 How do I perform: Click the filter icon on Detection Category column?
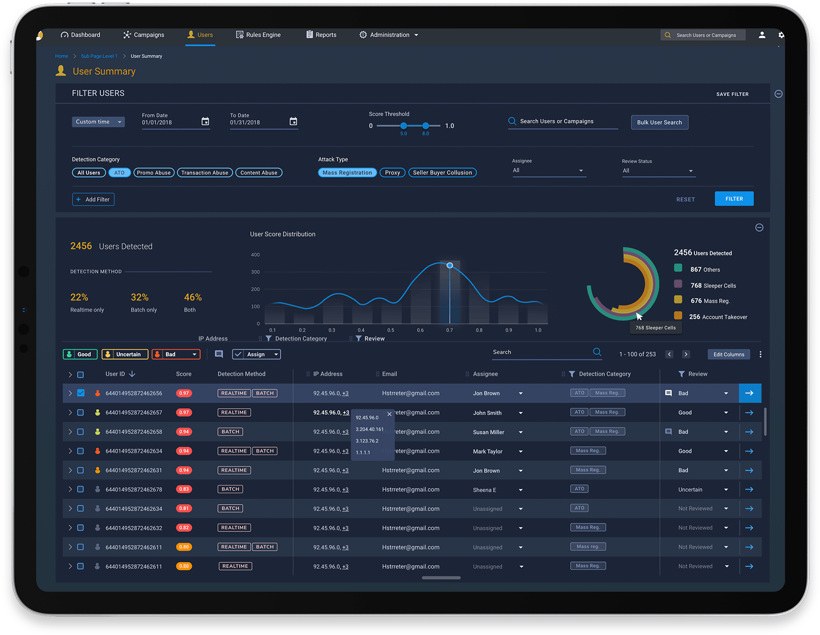pyautogui.click(x=572, y=374)
